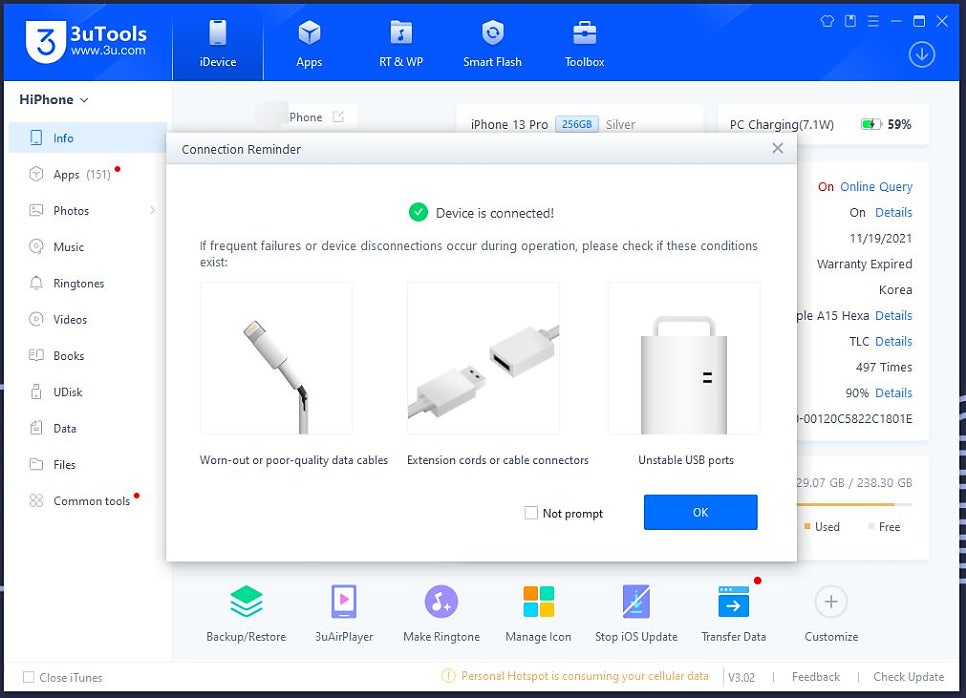Open the Manage Icon tool
The height and width of the screenshot is (698, 966).
[538, 614]
